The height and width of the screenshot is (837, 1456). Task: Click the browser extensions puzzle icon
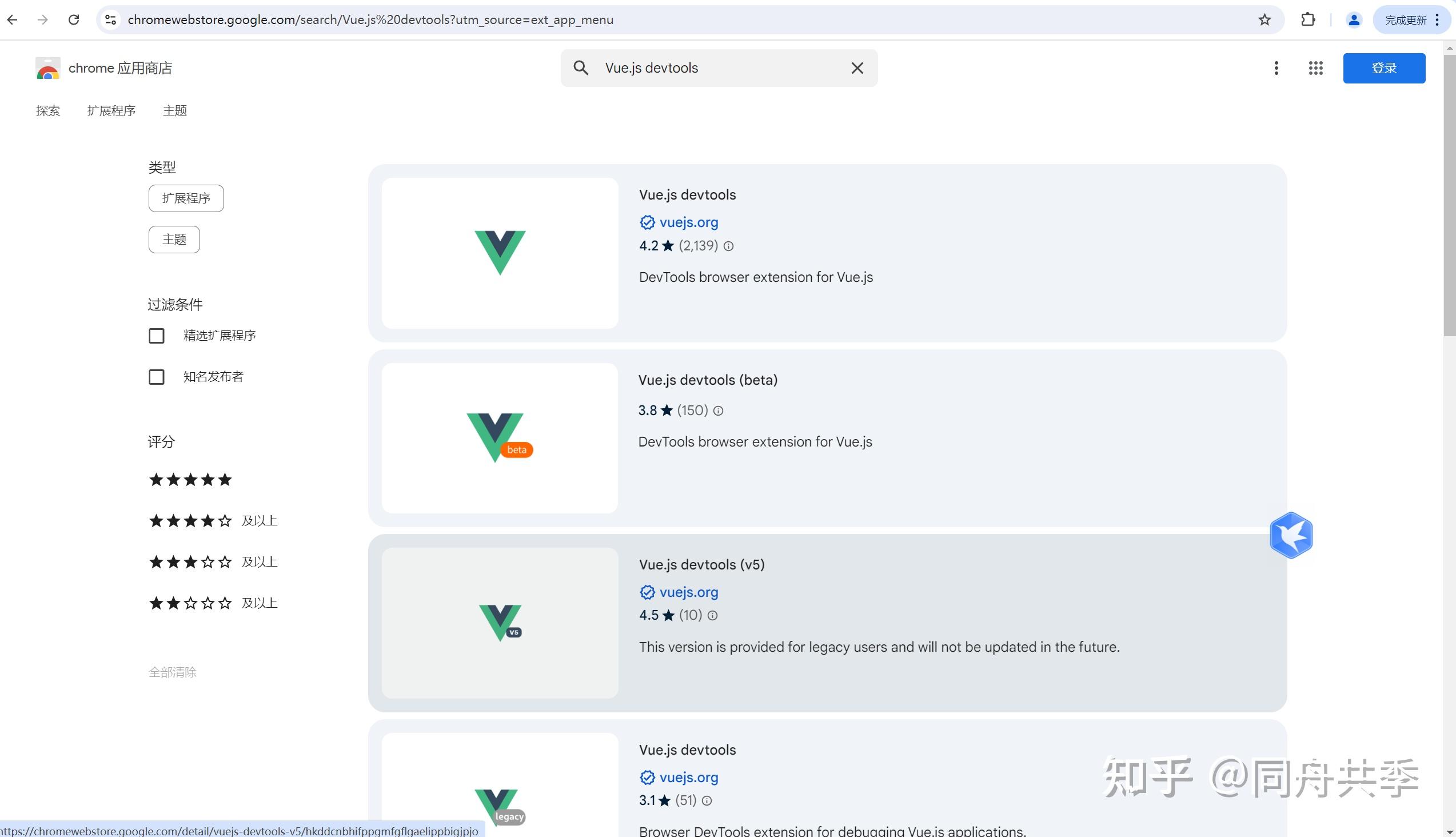(1309, 19)
